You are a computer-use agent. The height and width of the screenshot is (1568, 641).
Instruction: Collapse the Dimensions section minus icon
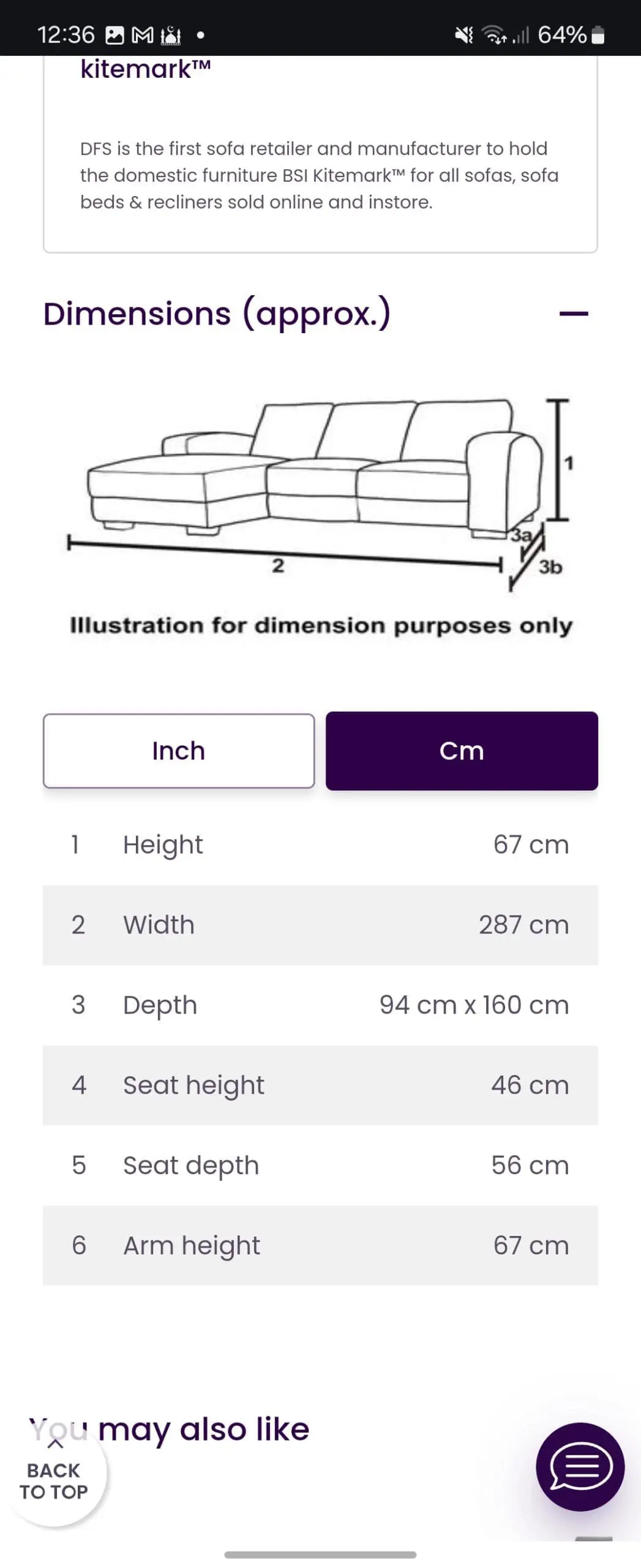[574, 314]
